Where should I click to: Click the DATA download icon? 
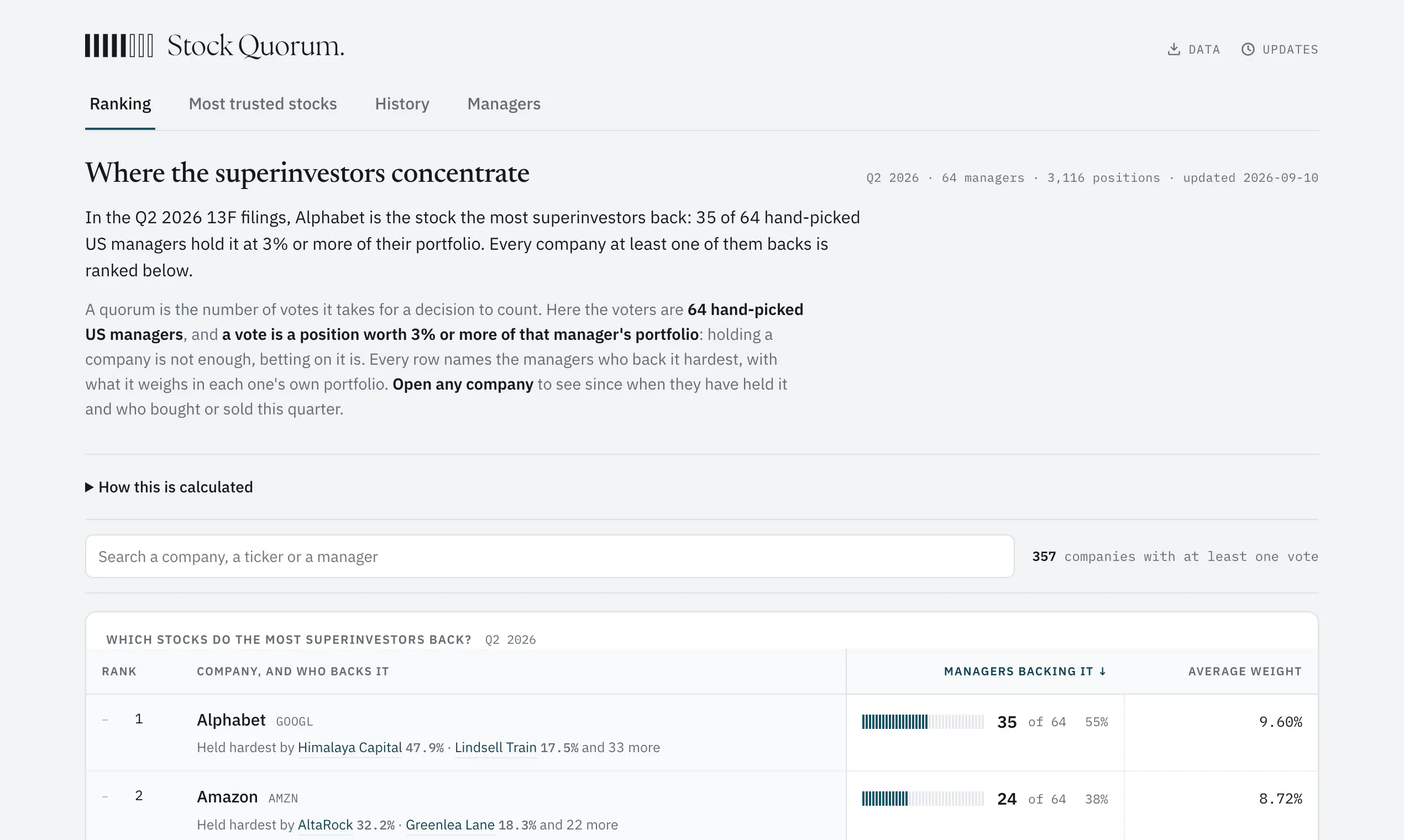(1174, 49)
